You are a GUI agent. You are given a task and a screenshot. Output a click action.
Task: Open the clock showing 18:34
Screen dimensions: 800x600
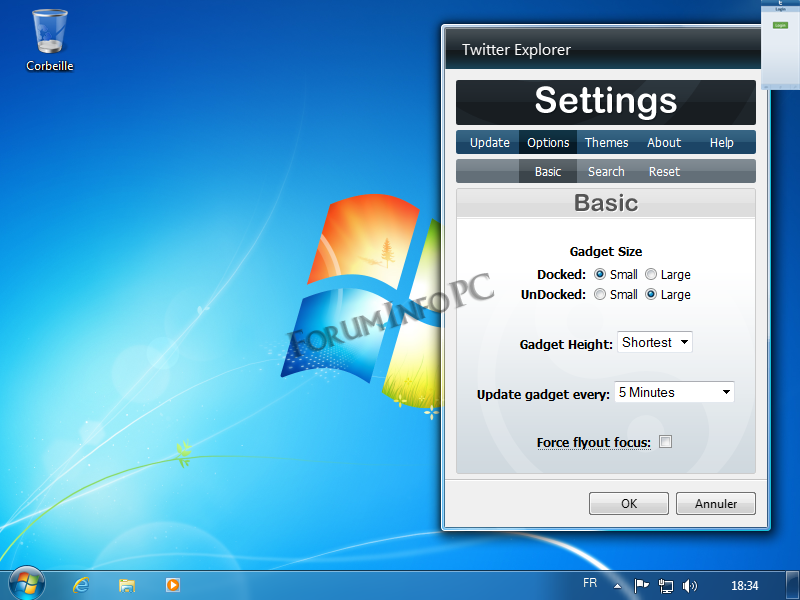point(744,585)
